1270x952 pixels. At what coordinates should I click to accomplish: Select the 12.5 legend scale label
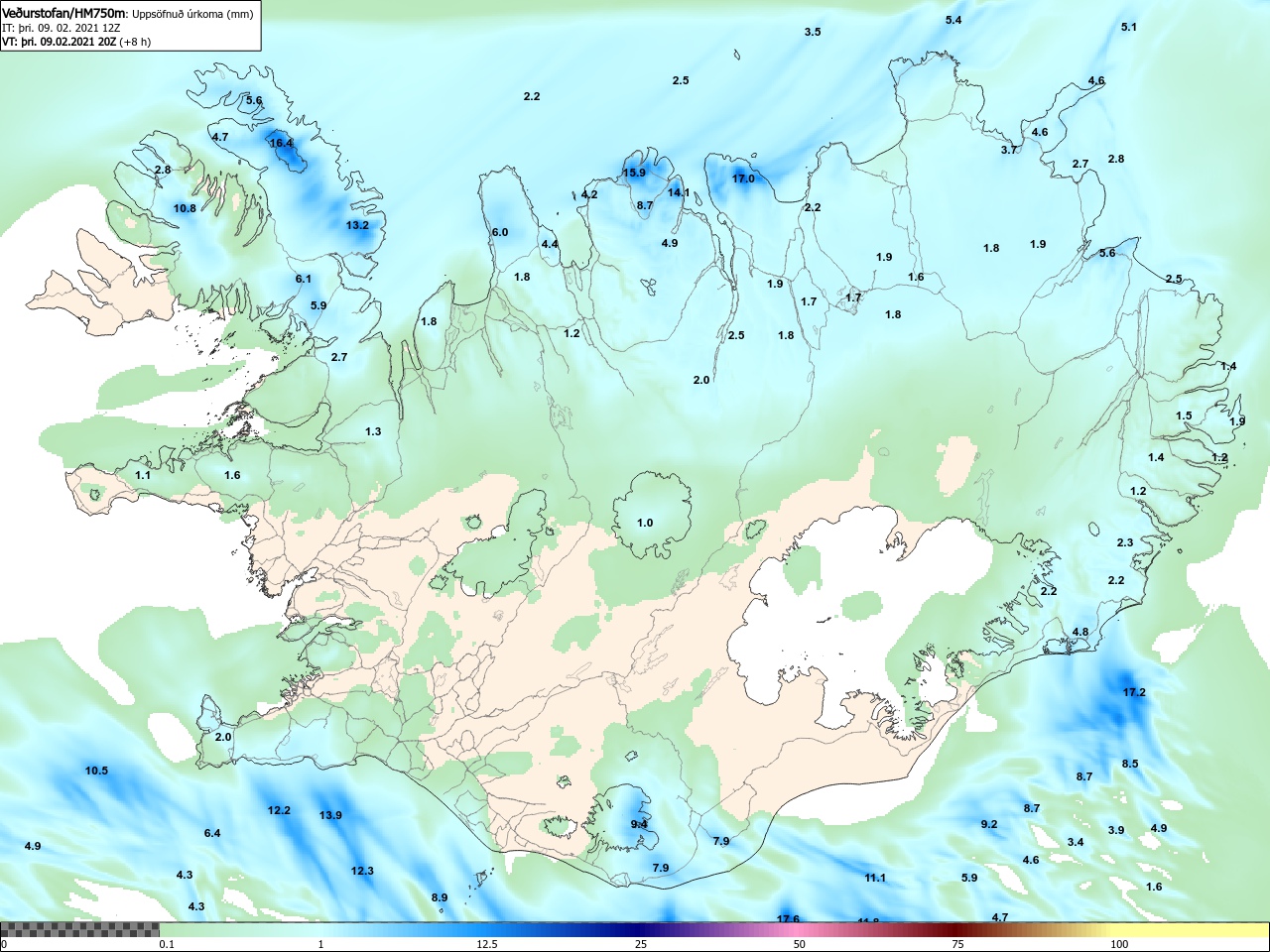coord(487,944)
